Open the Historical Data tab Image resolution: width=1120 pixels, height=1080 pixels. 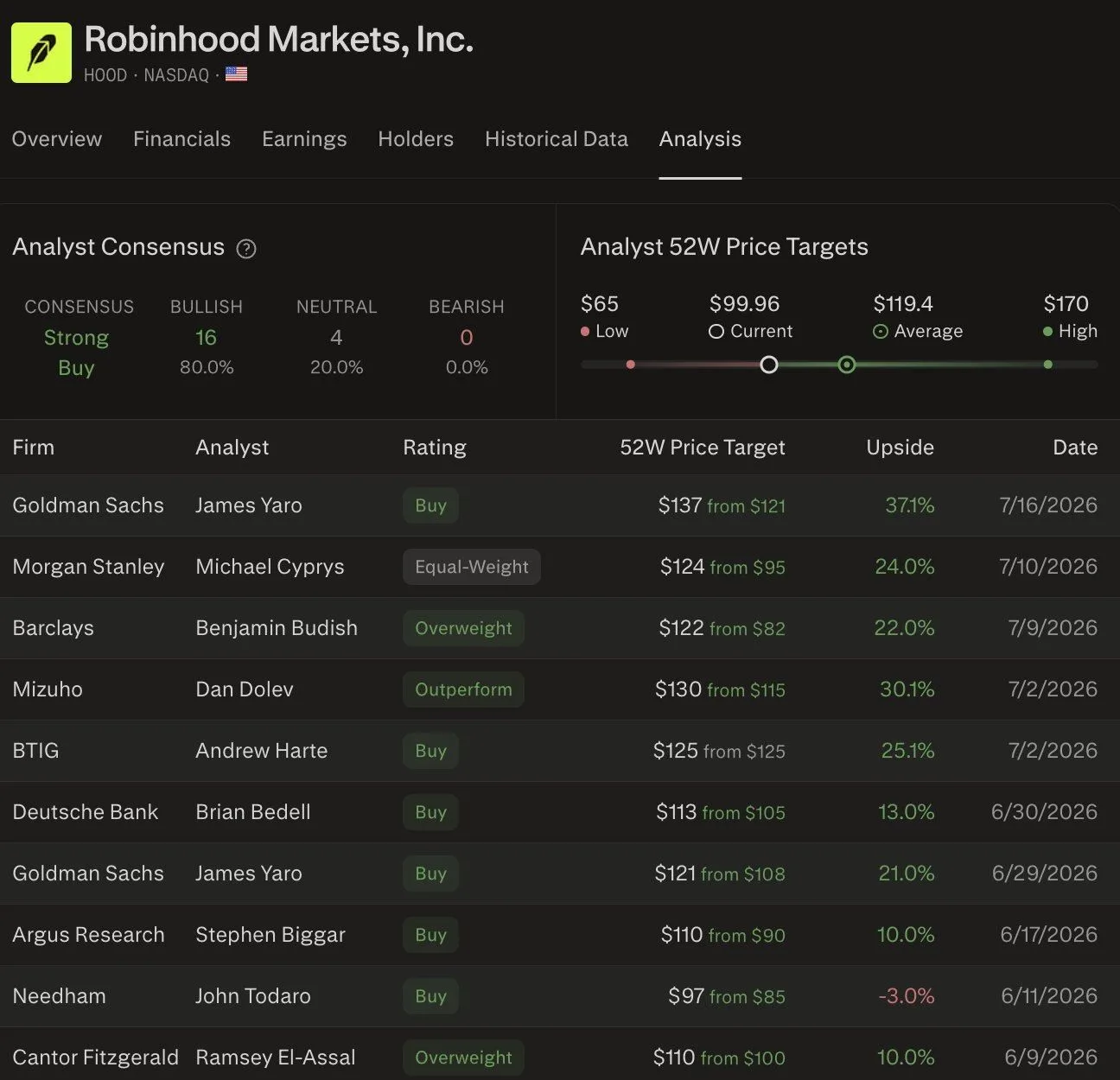tap(557, 139)
